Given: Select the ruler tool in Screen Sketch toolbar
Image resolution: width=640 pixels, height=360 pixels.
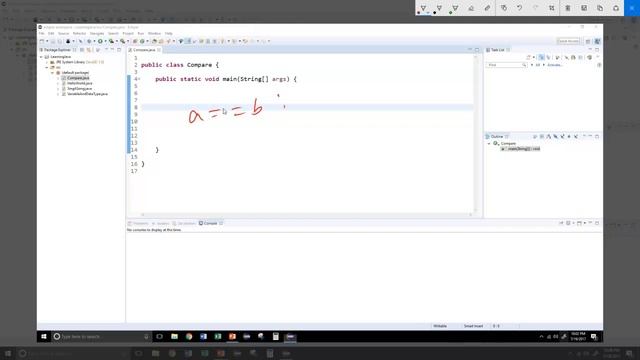Looking at the screenshot, I should coord(487,8).
